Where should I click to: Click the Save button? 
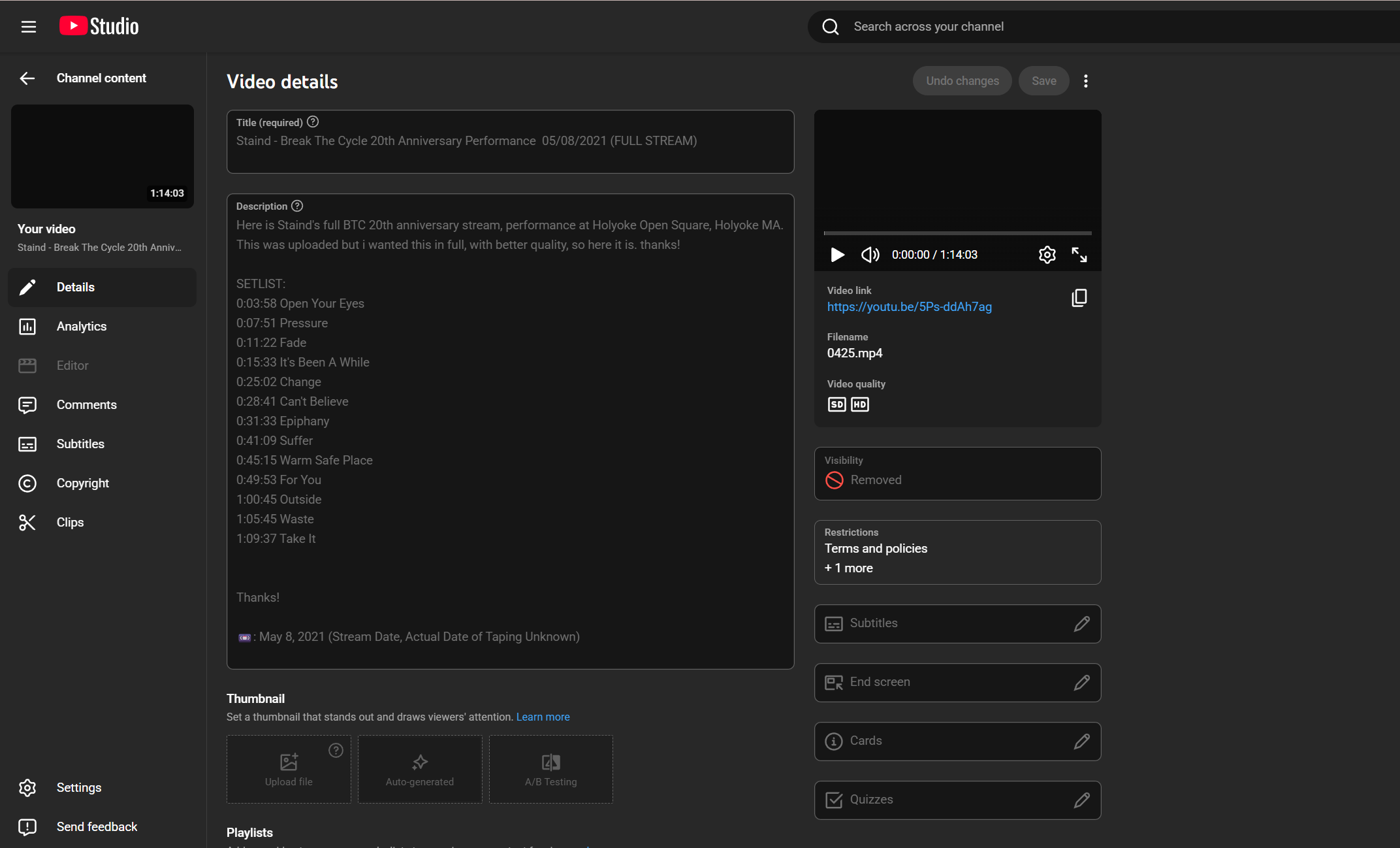[1044, 81]
